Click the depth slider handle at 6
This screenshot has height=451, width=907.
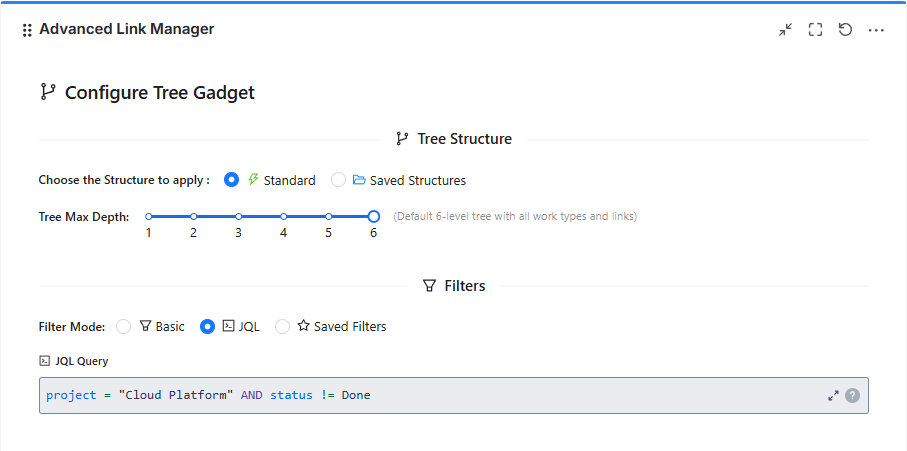[x=373, y=216]
